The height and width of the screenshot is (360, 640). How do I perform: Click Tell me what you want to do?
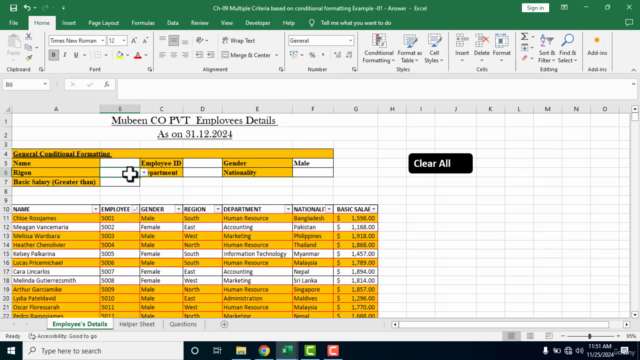(x=356, y=23)
